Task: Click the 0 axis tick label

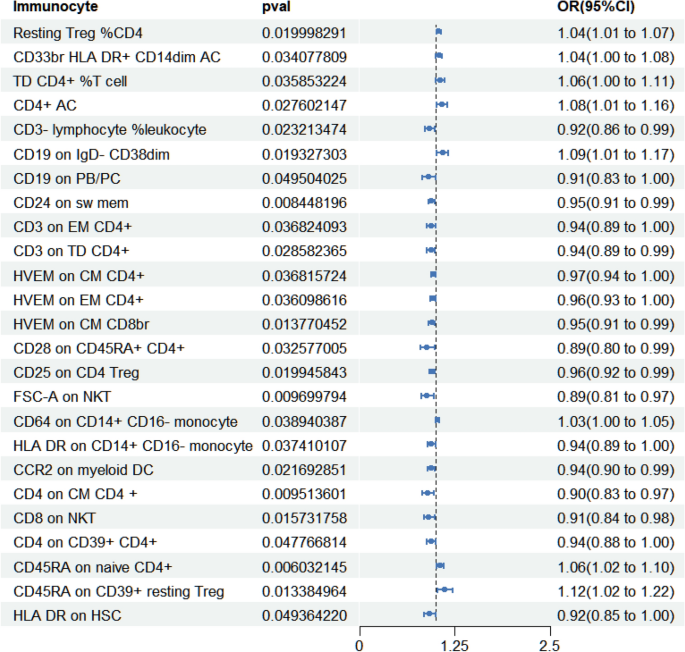Action: pyautogui.click(x=359, y=645)
